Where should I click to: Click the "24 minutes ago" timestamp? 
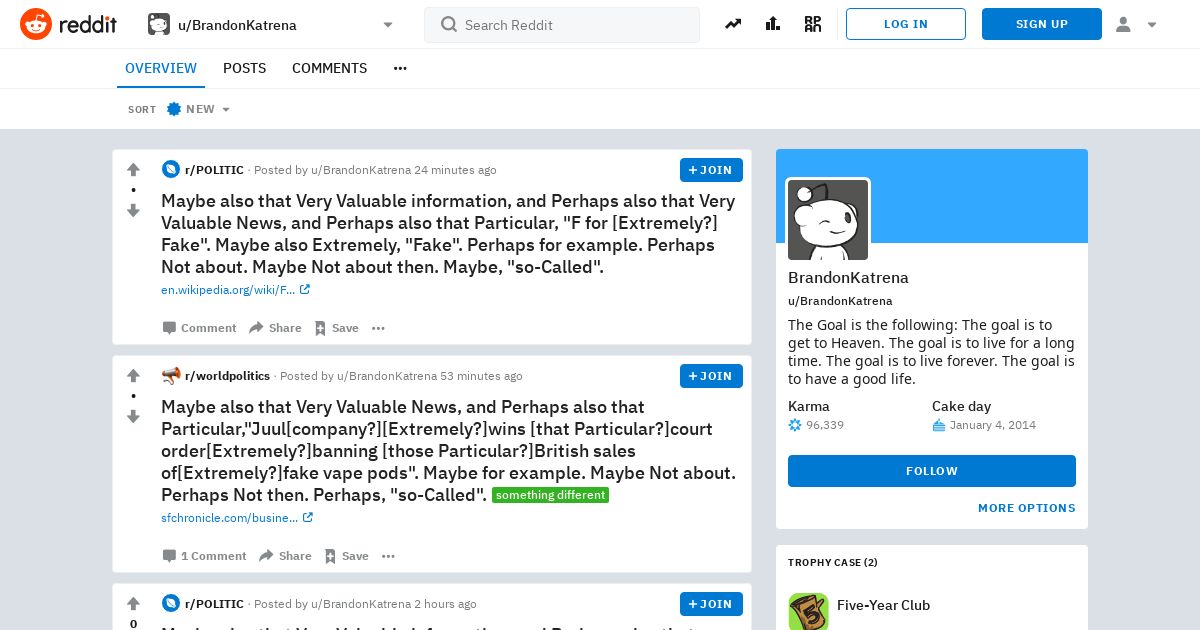(455, 170)
